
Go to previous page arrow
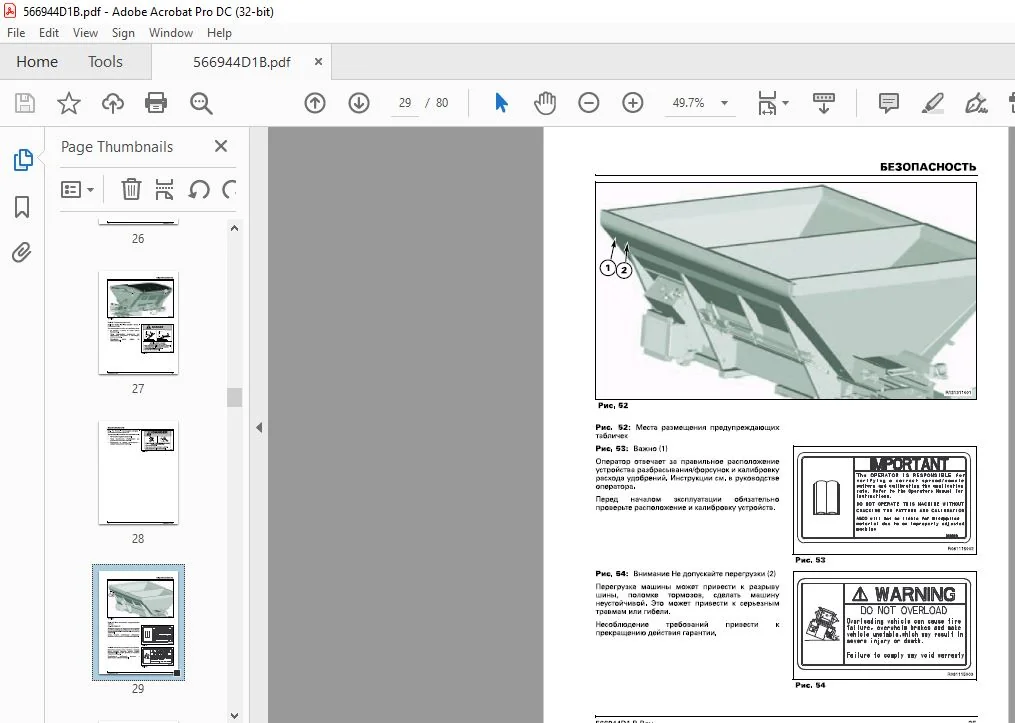pos(315,103)
